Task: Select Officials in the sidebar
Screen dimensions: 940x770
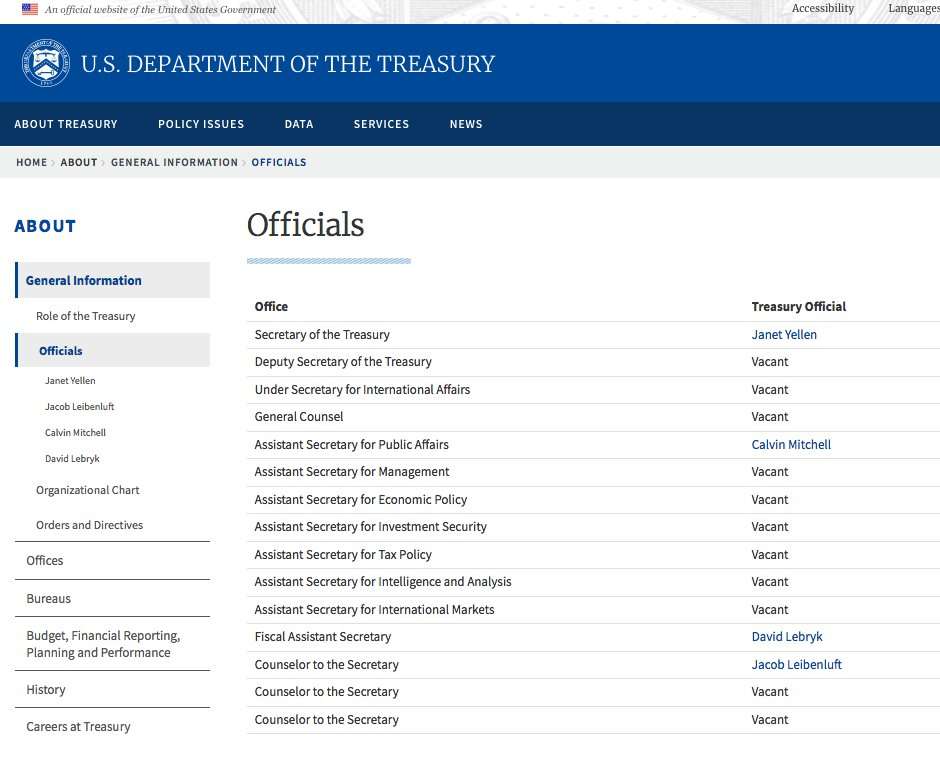Action: 113,350
